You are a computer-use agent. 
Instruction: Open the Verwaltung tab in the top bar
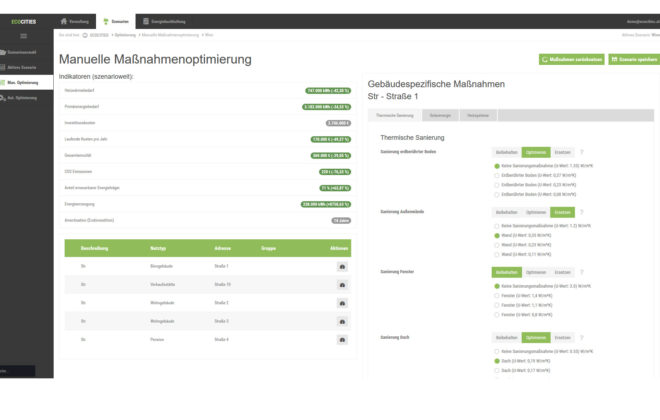[x=75, y=21]
